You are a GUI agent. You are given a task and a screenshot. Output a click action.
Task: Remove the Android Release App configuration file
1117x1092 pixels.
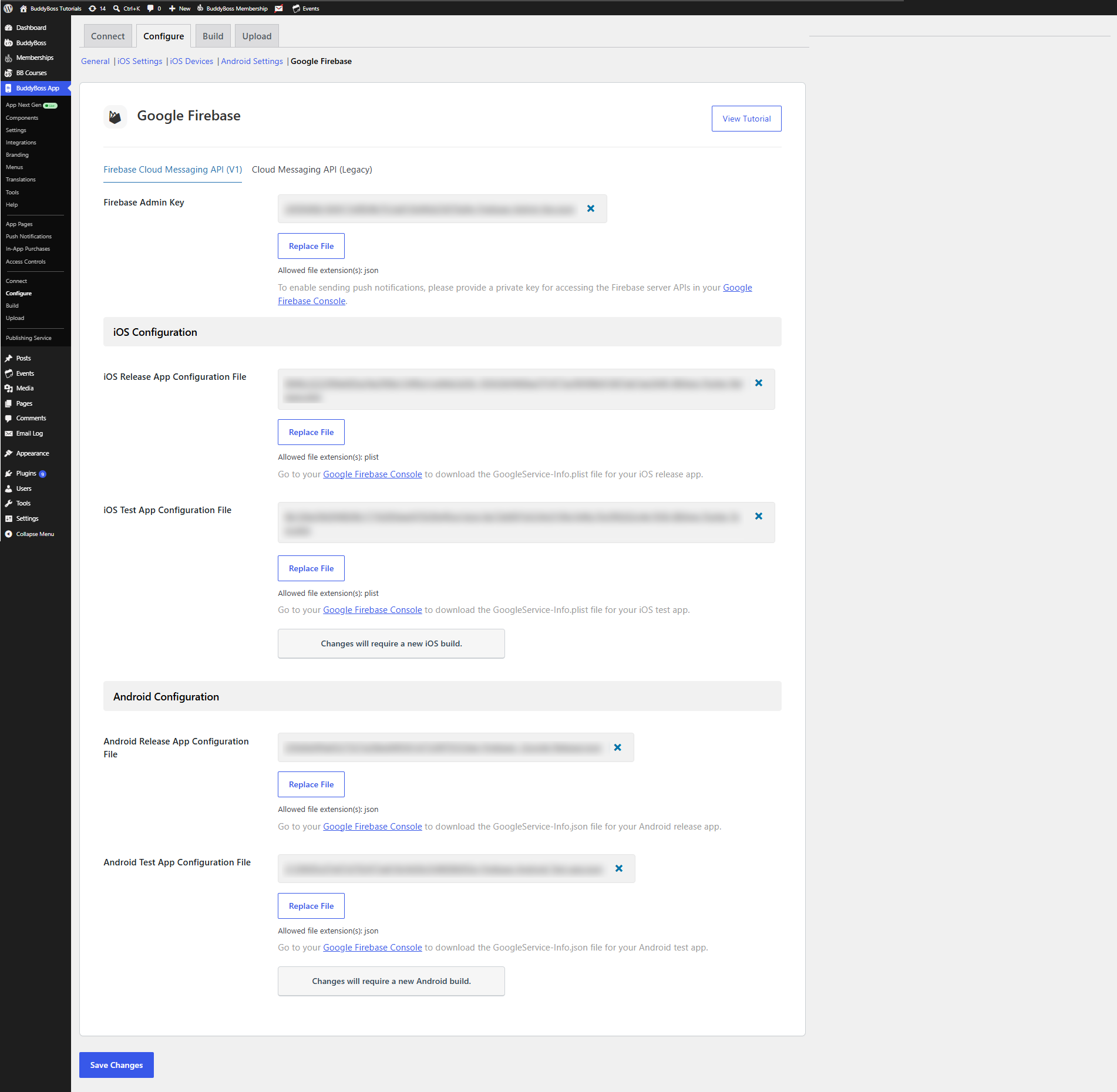(617, 747)
